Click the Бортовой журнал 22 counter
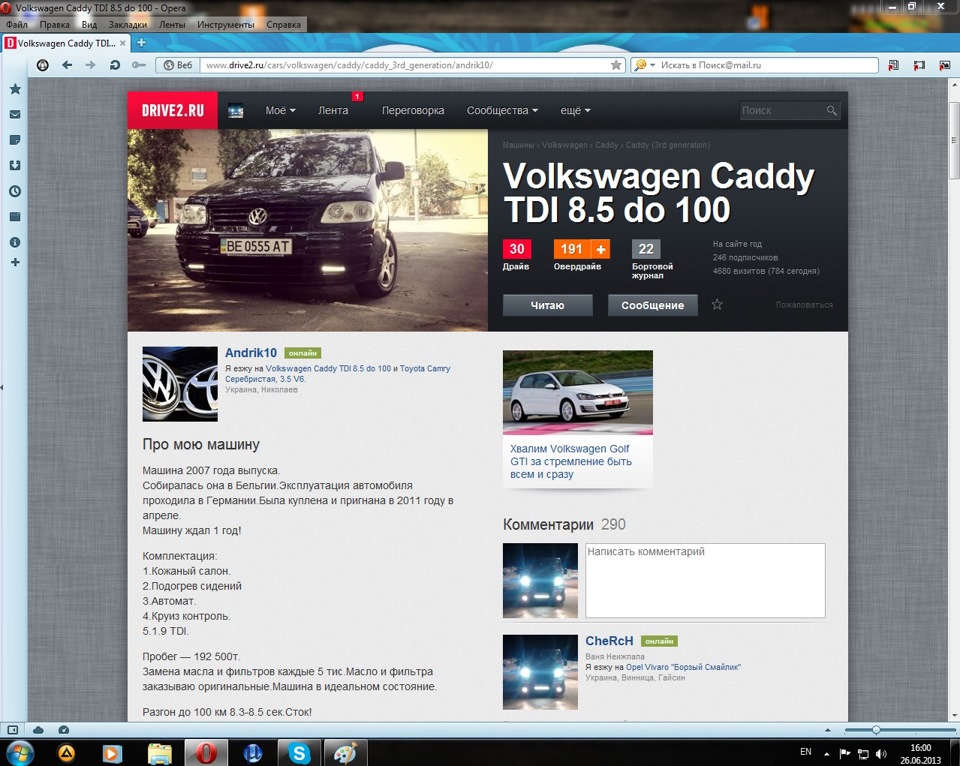This screenshot has width=960, height=766. click(646, 249)
